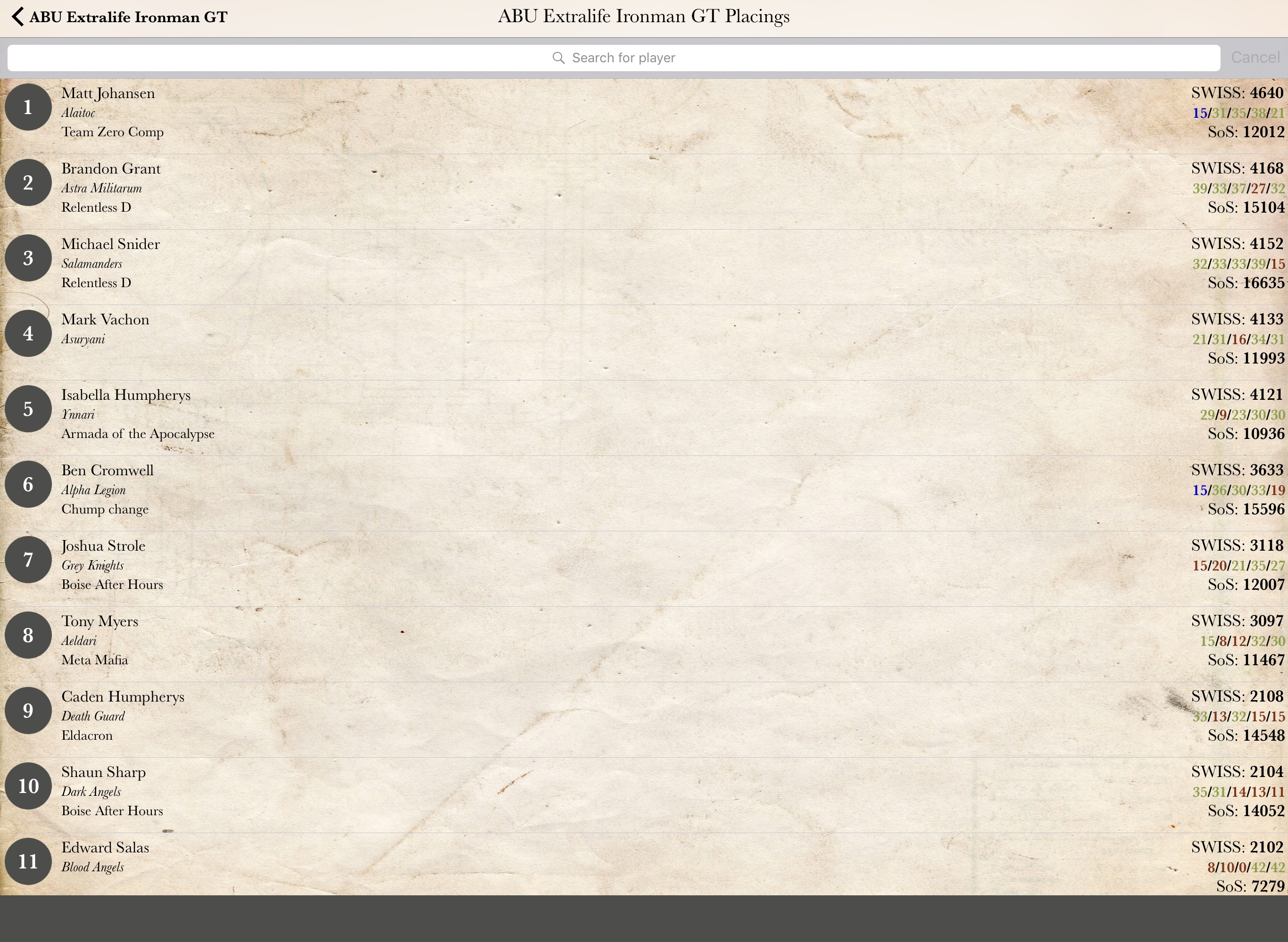
Task: Open Michael Snider player entry
Action: click(x=644, y=267)
